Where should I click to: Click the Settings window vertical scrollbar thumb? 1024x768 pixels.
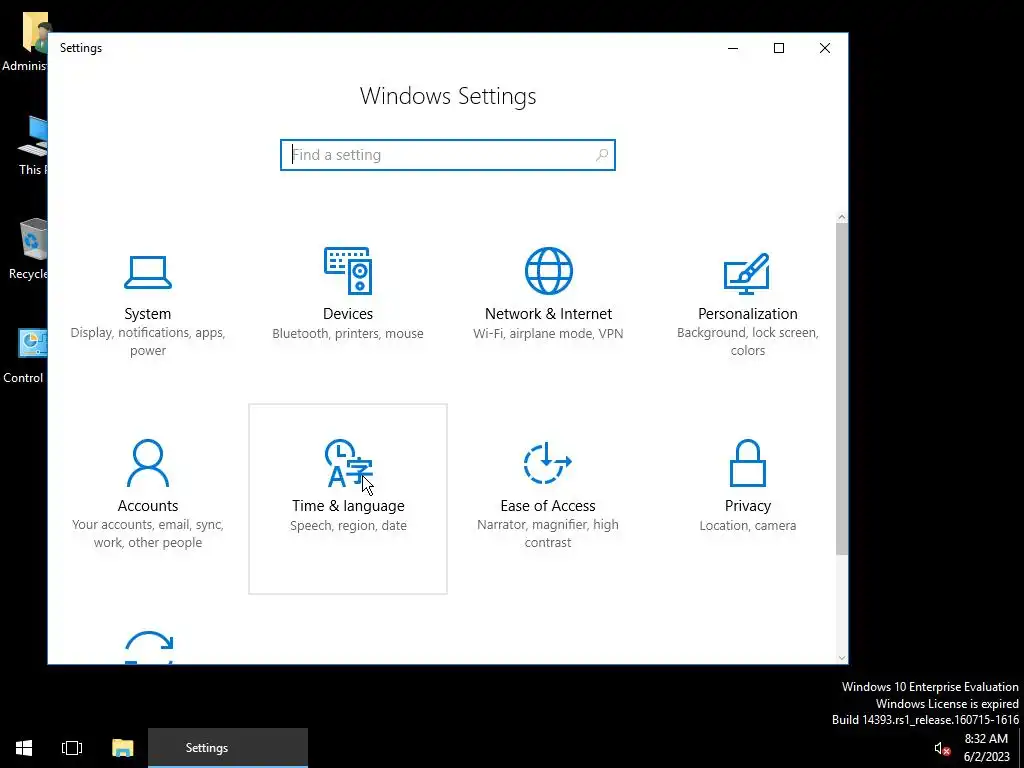click(841, 389)
